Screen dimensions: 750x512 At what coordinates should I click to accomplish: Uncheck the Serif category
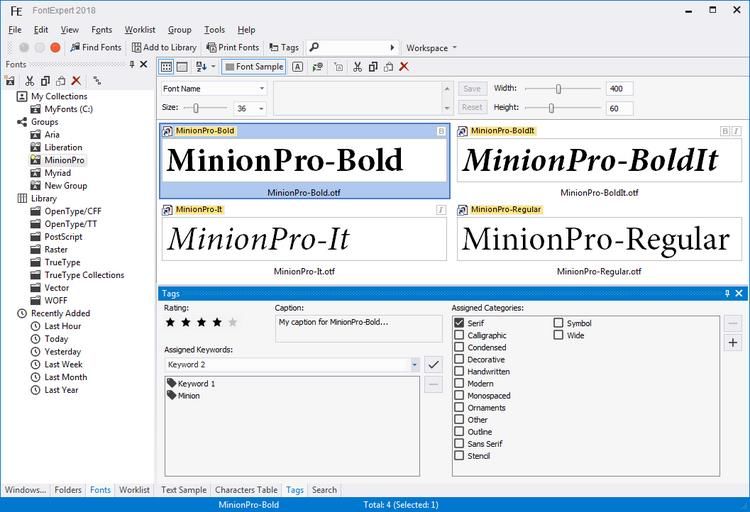(459, 323)
